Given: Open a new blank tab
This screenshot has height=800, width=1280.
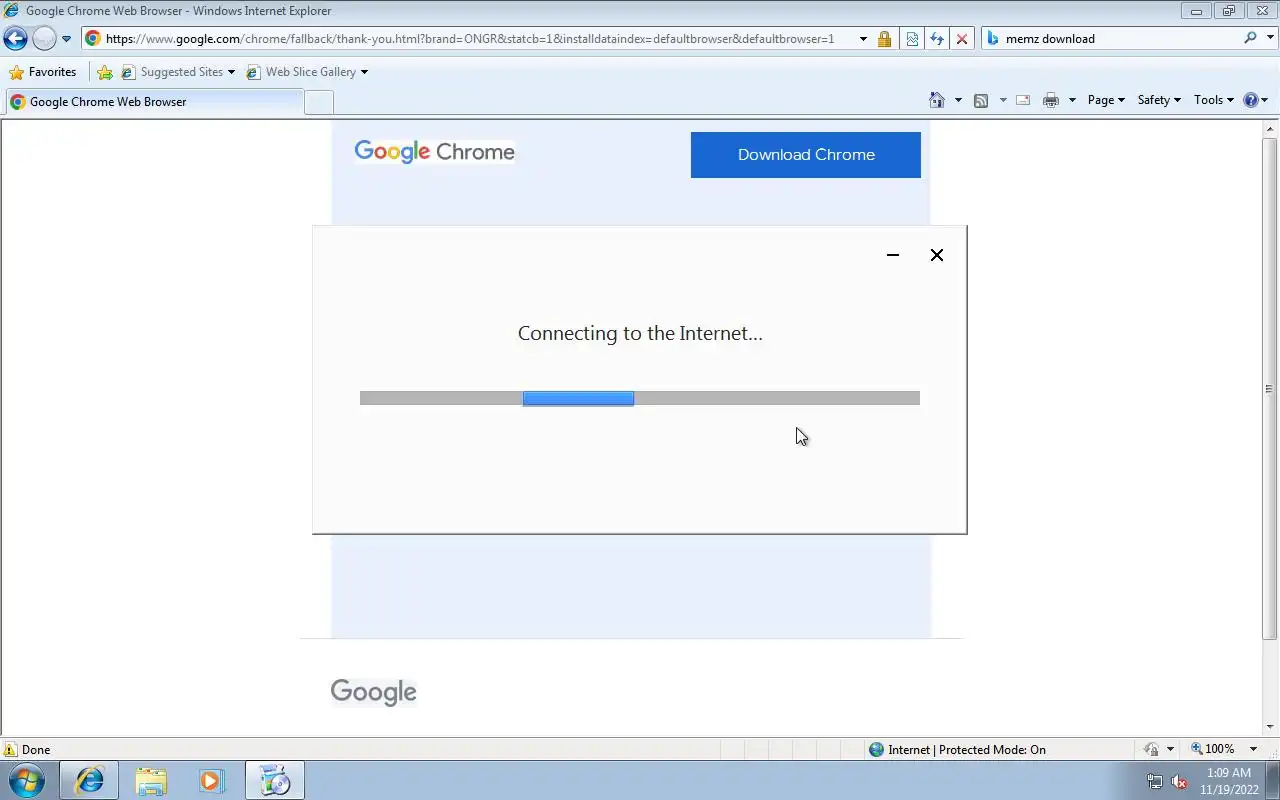Looking at the screenshot, I should click(319, 102).
